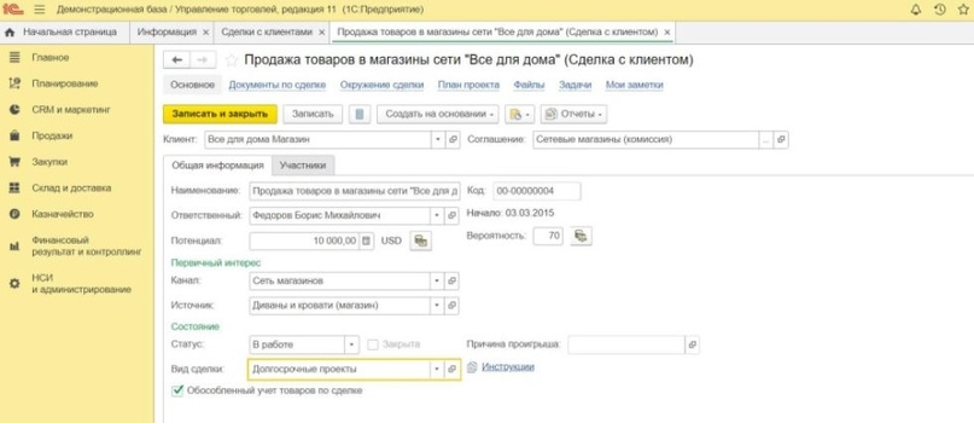Click the Home icon on Начальная страница tab
Image resolution: width=974 pixels, height=424 pixels.
click(11, 32)
